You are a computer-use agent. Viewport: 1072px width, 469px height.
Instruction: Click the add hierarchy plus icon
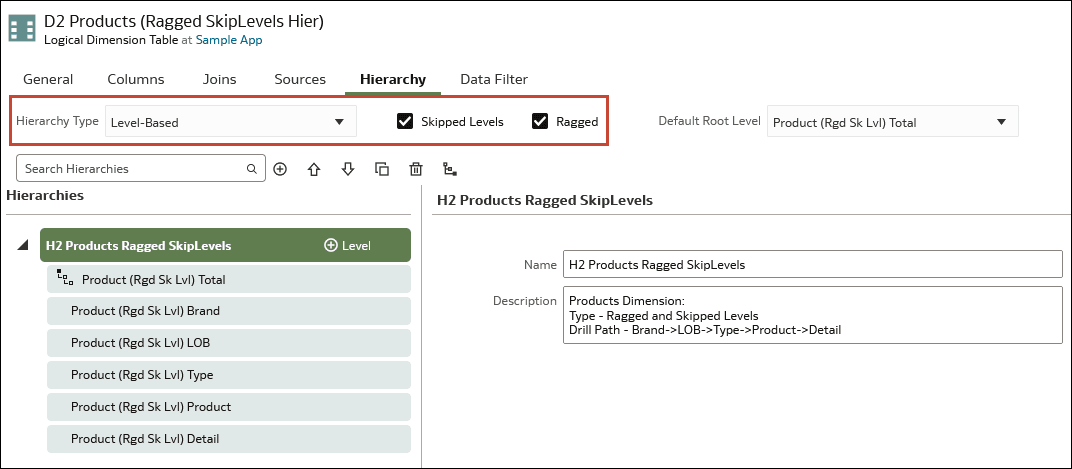coord(280,169)
